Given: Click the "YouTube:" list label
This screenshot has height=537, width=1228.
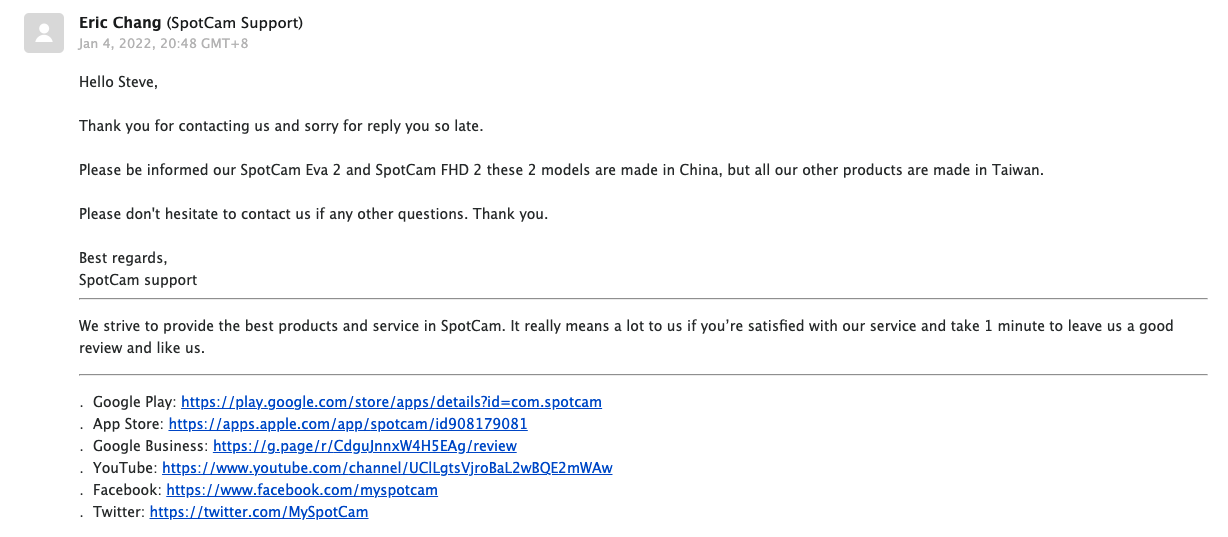Looking at the screenshot, I should point(125,468).
